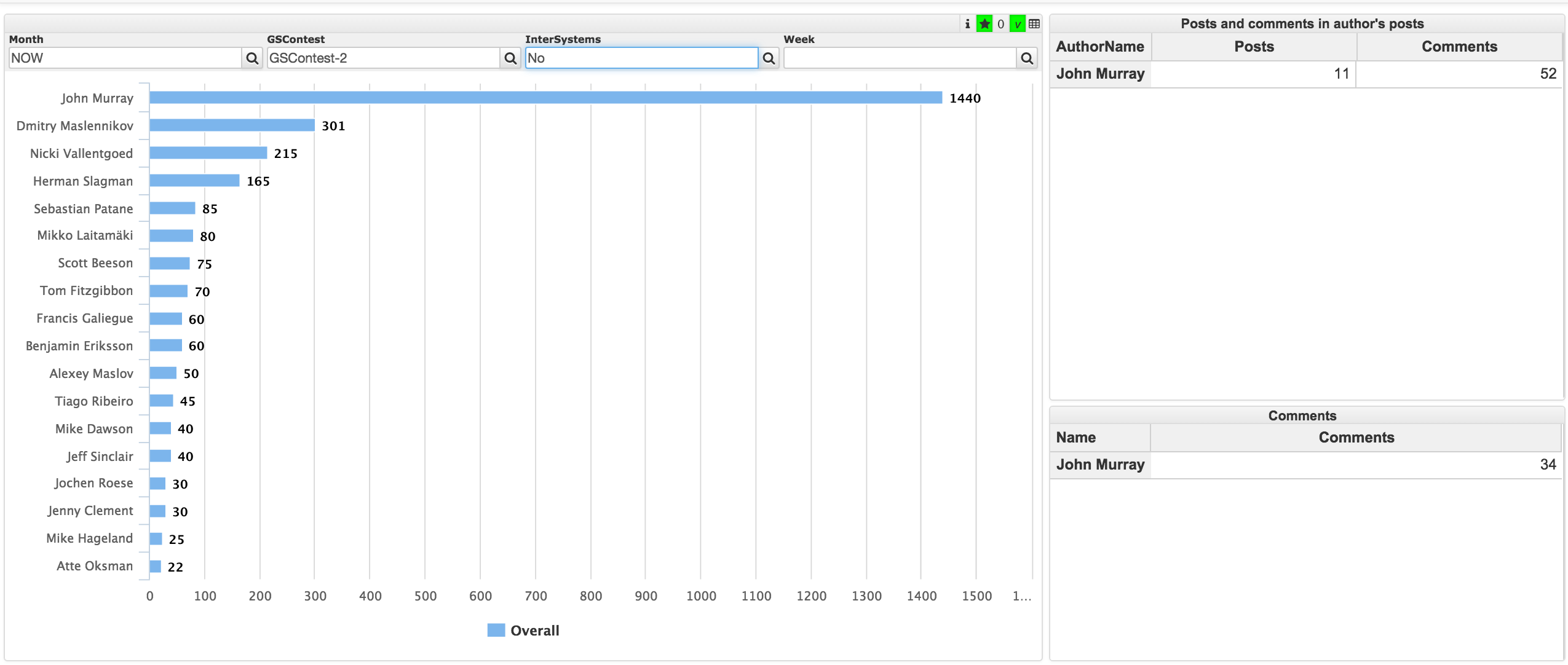Click Dmitry Maslennikov's 301 bar
Viewport: 1568px width, 665px height.
232,125
